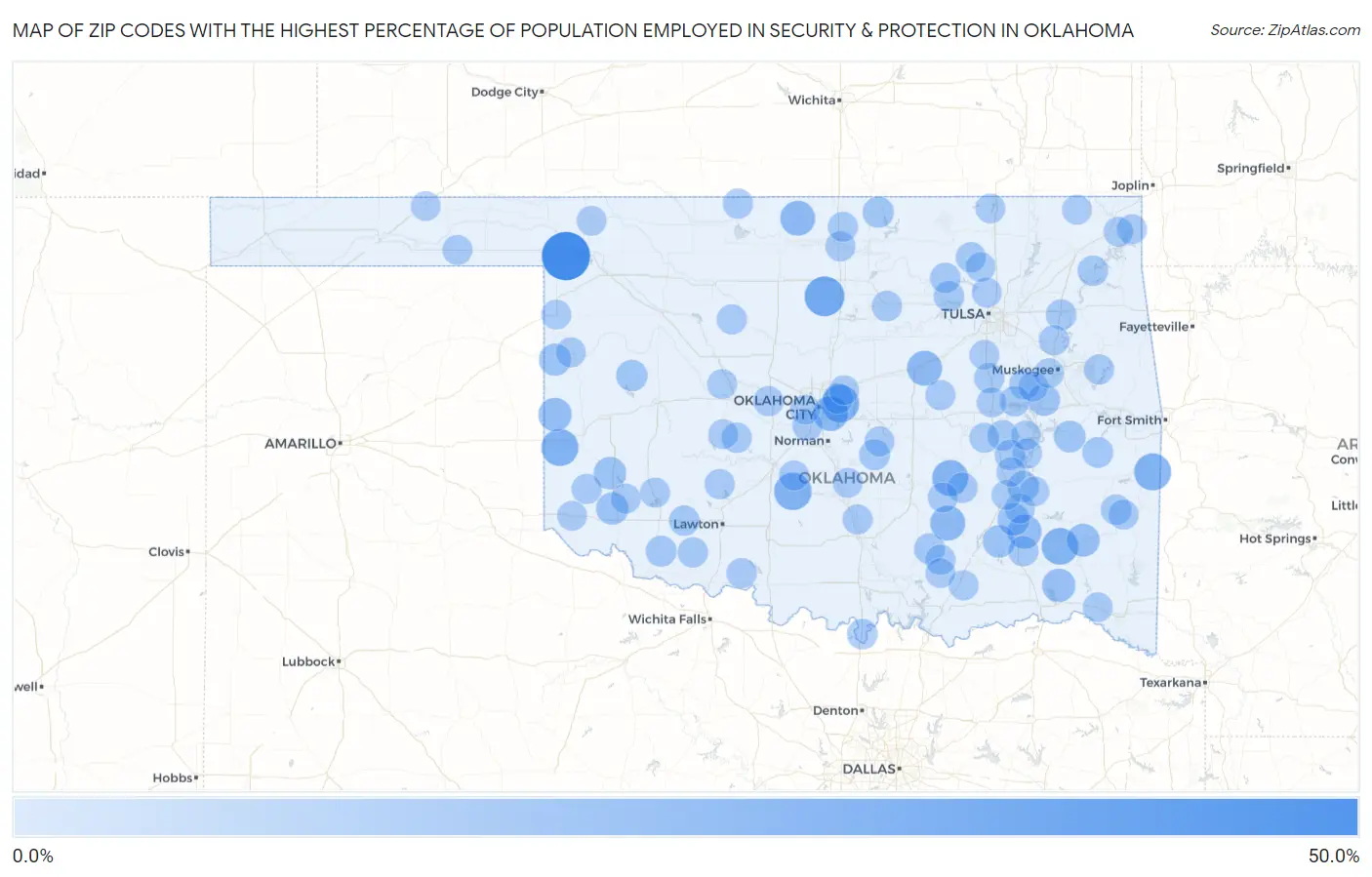Click the Norman city label
The width and height of the screenshot is (1372, 877).
point(801,441)
